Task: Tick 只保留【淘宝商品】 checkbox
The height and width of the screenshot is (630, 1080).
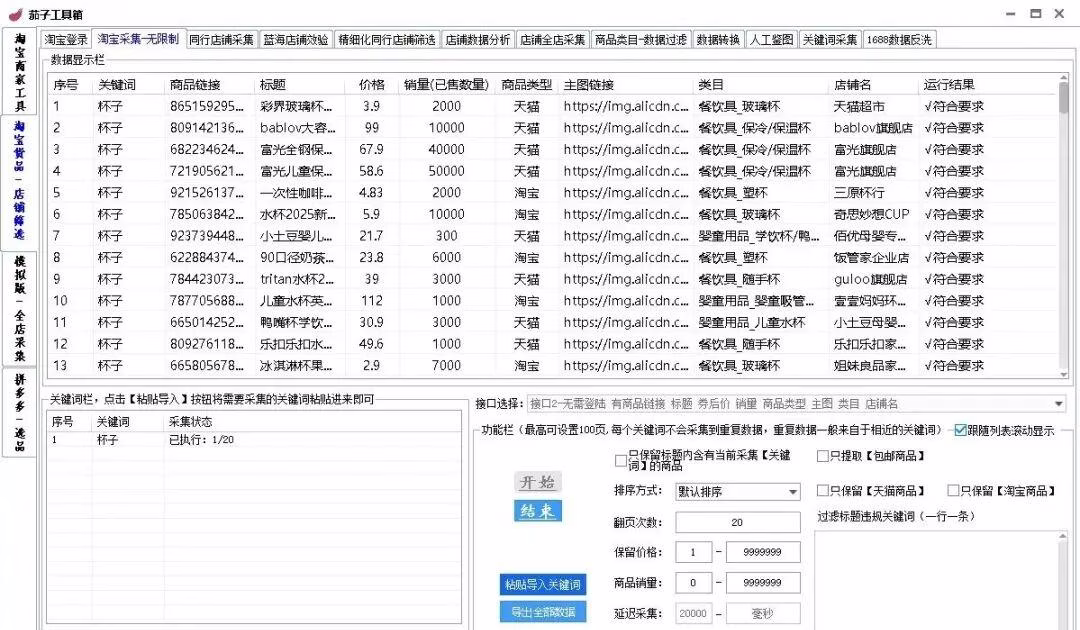Action: [953, 491]
